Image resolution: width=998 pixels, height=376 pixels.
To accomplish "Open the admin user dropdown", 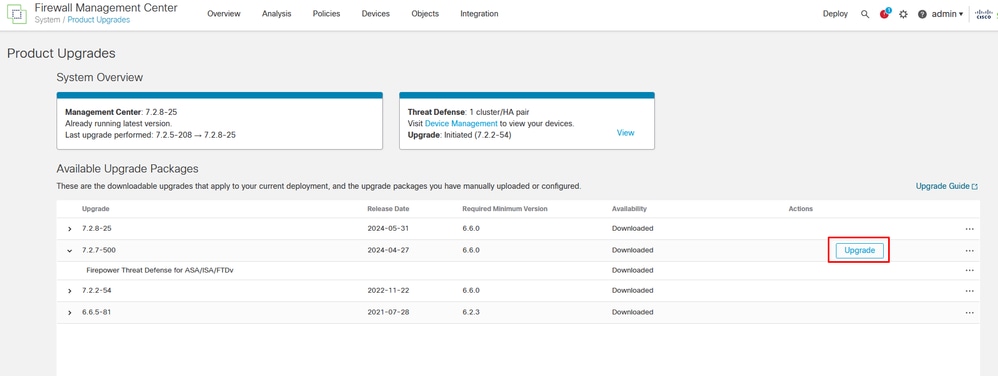I will pos(947,14).
